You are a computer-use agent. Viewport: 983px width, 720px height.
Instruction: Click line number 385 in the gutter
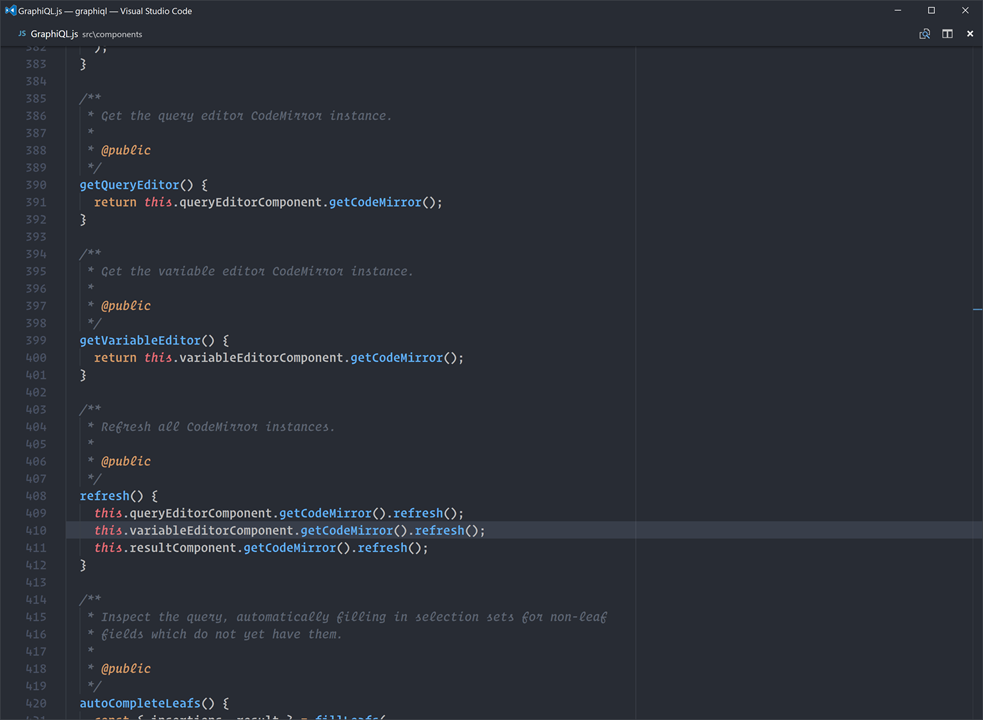click(36, 98)
